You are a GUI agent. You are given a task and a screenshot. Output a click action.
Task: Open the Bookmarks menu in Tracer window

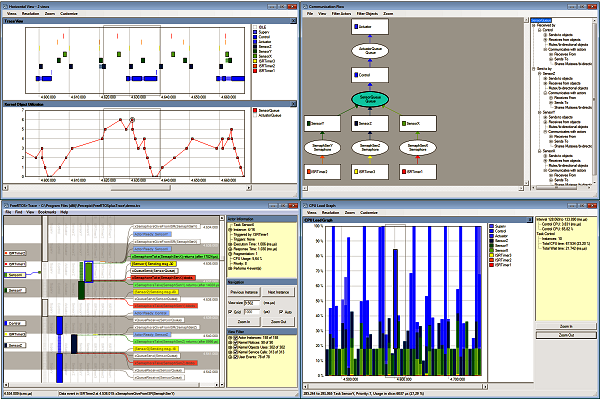(47, 212)
